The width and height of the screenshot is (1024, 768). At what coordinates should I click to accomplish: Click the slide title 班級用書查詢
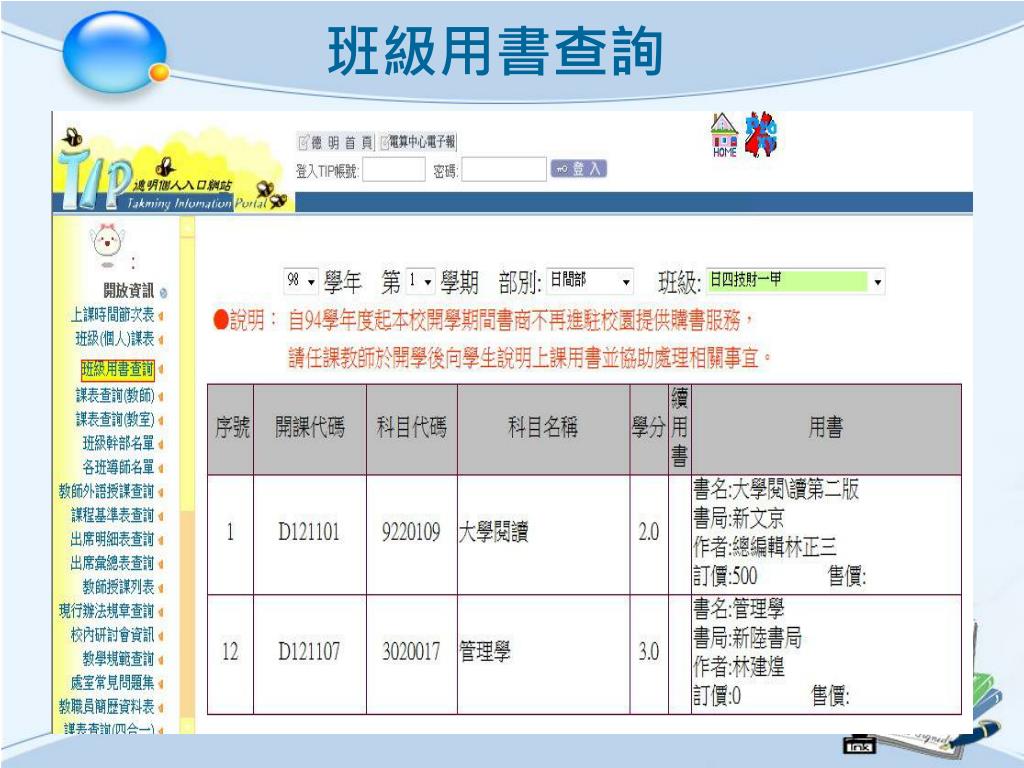click(495, 51)
